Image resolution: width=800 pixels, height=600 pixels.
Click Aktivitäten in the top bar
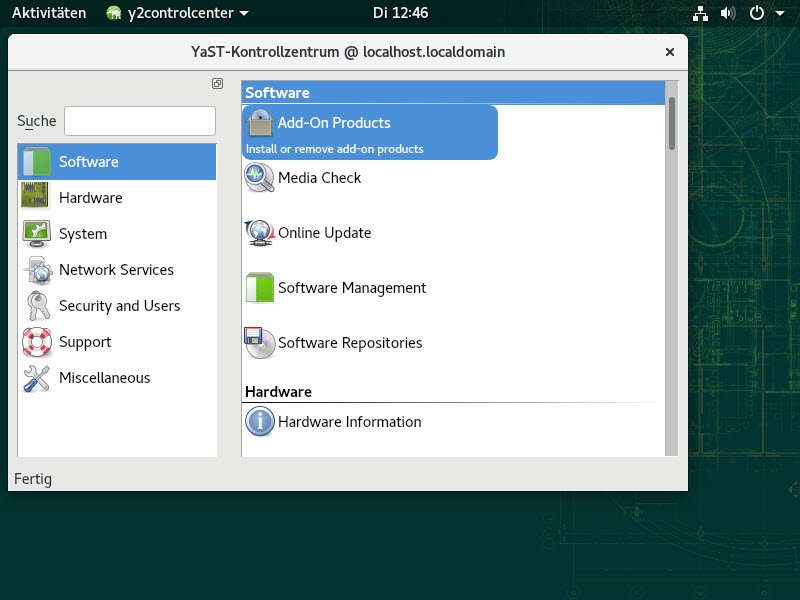tap(49, 13)
